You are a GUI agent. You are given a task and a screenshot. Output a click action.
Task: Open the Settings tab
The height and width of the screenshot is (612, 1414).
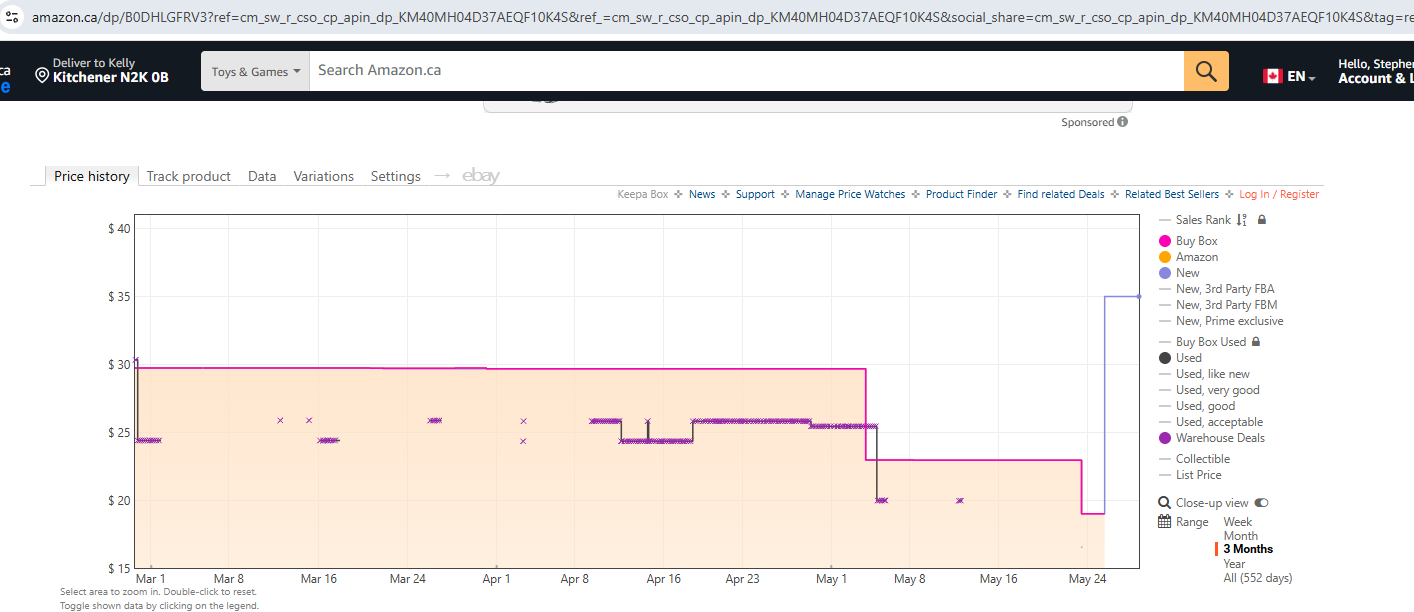tap(396, 176)
